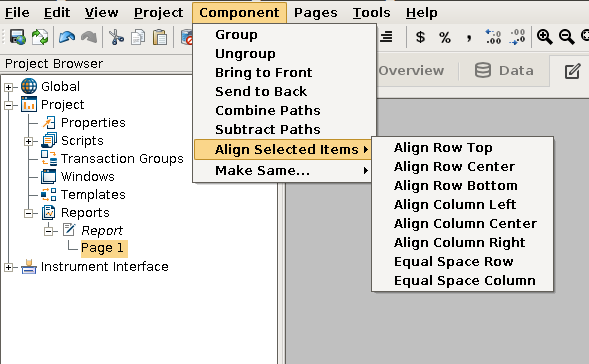The image size is (589, 364).
Task: Select Transaction Groups tree label
Action: pos(122,159)
